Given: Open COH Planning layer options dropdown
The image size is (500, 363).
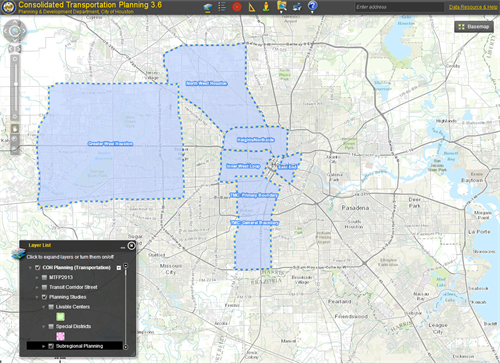Looking at the screenshot, I should pyautogui.click(x=119, y=268).
